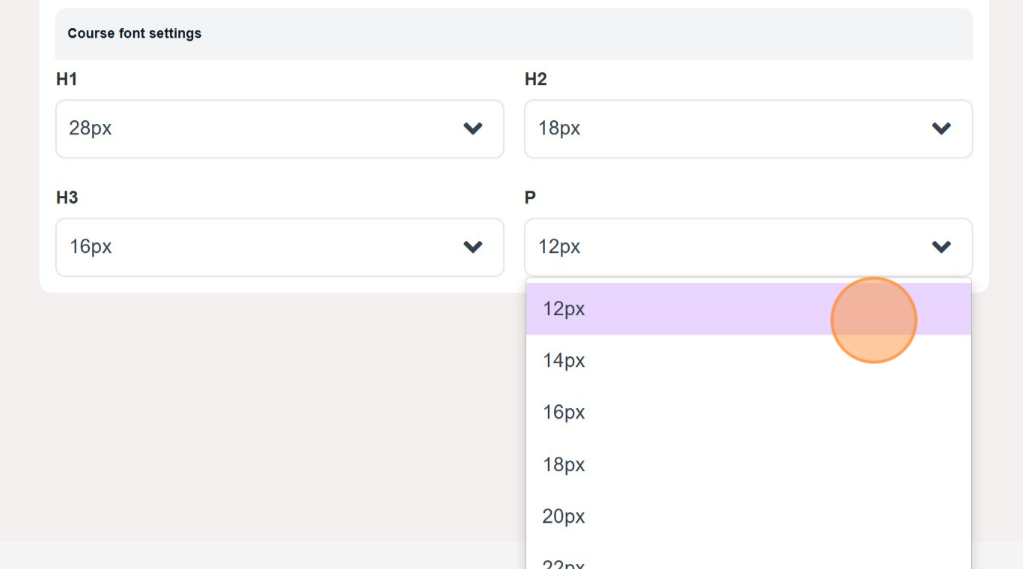The height and width of the screenshot is (569, 1023).
Task: Click the H3 dropdown chevron arrow
Action: [473, 247]
